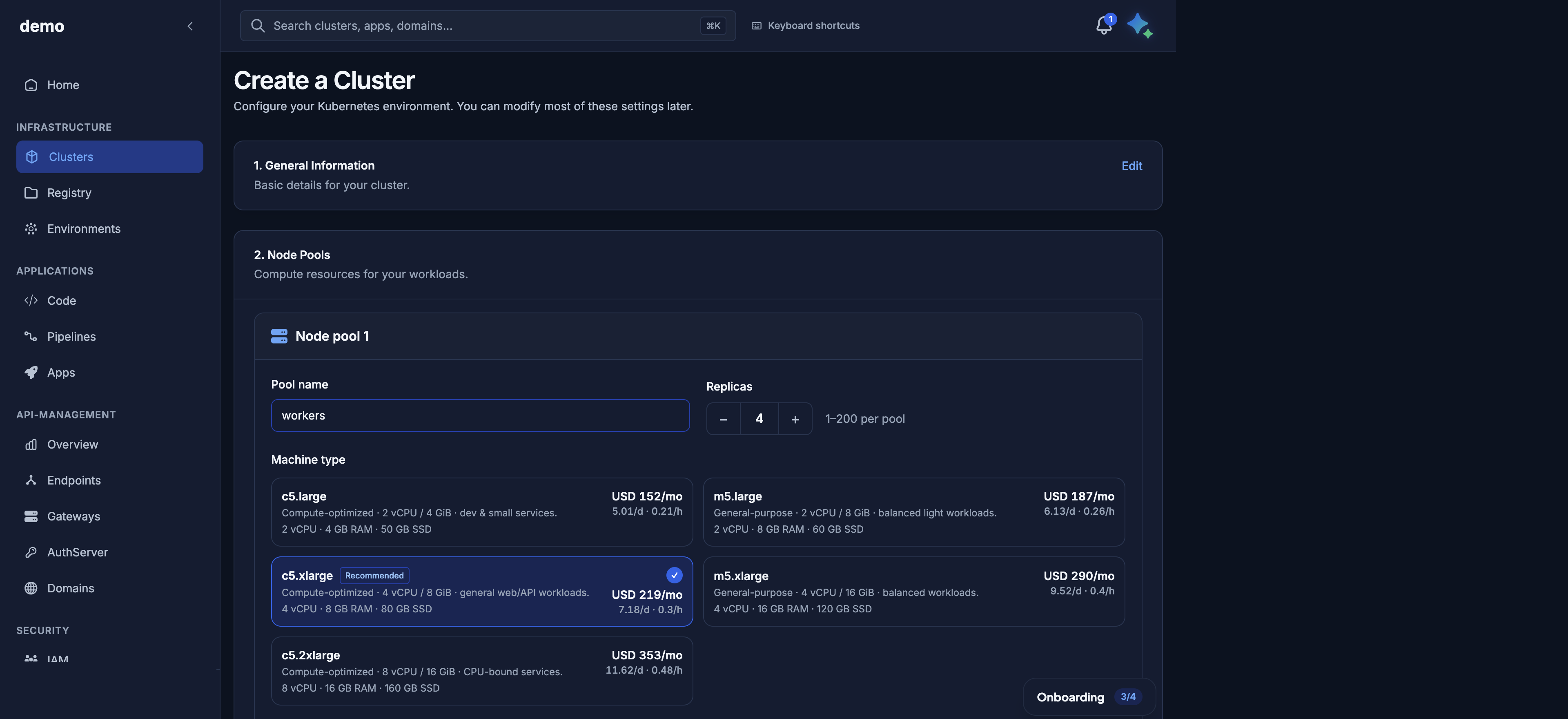Click the Node pool 1 server icon
Screen dimensions: 1568x719
coord(279,336)
